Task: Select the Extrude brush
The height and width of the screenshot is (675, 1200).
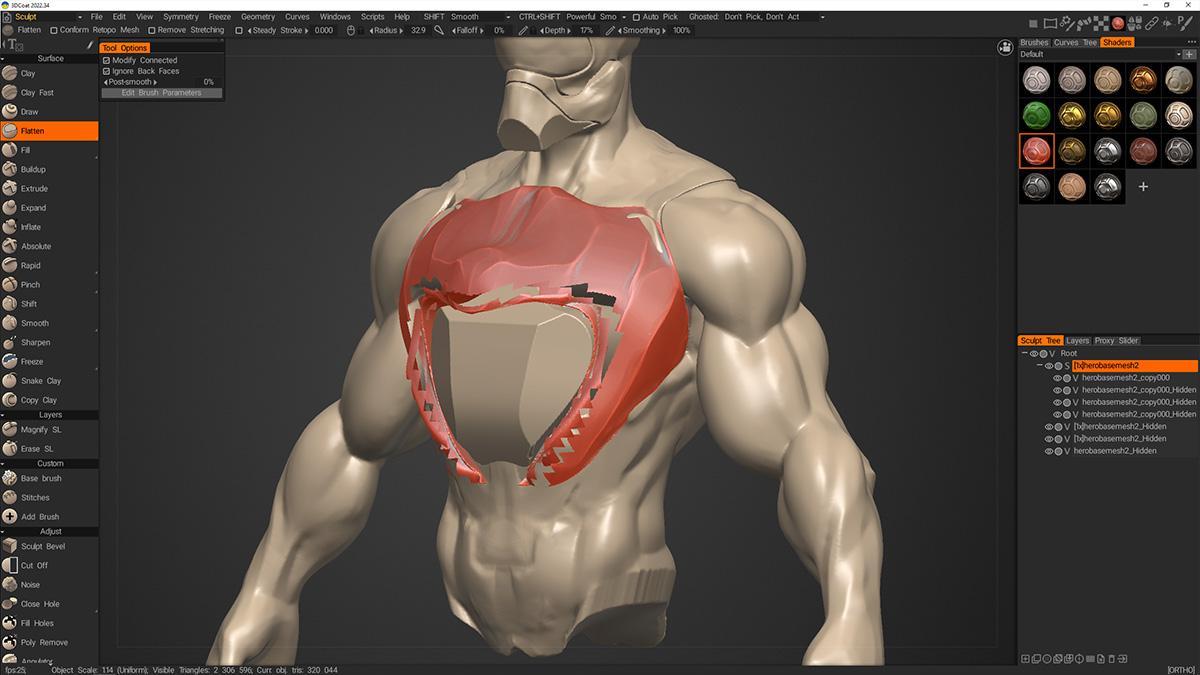Action: (x=49, y=188)
